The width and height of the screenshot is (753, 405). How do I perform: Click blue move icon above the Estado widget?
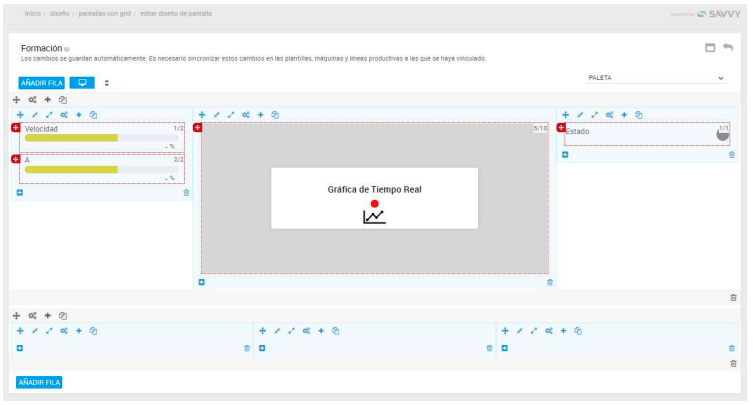[x=566, y=115]
